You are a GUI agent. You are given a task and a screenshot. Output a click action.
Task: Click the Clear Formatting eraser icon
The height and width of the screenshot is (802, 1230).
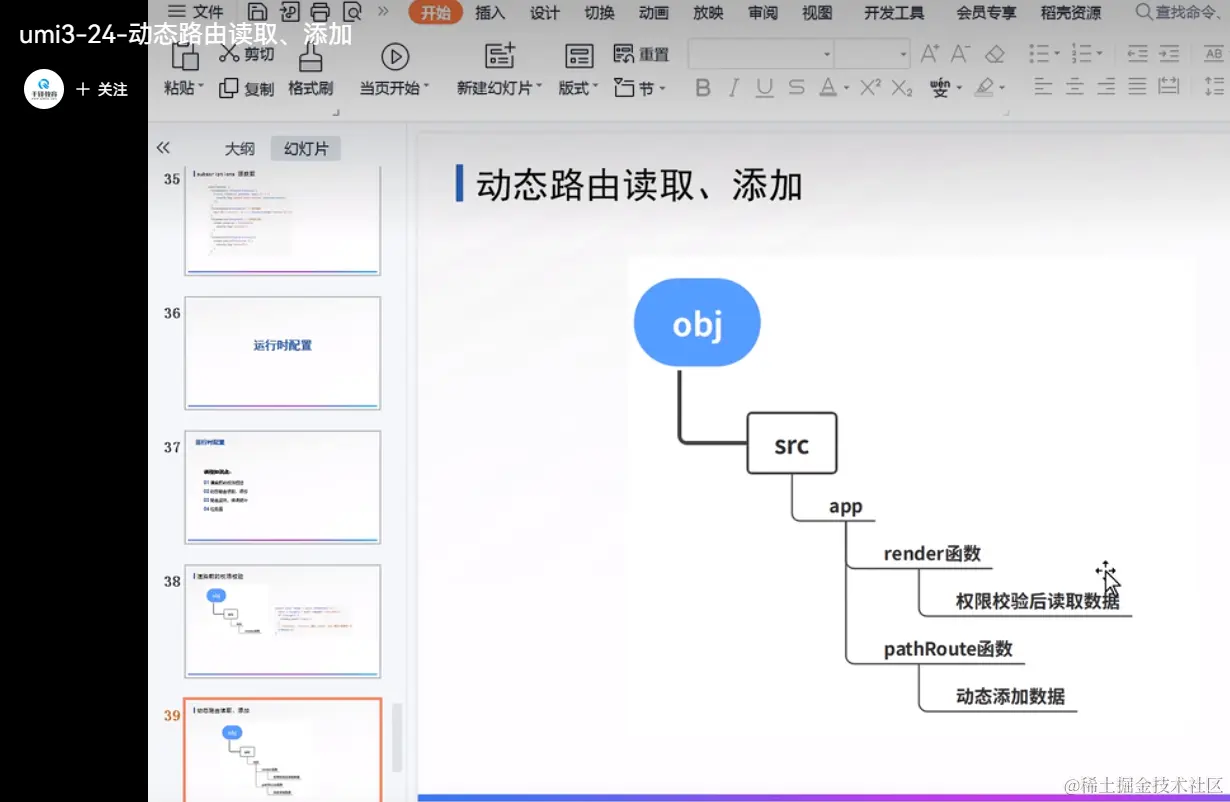tap(994, 53)
